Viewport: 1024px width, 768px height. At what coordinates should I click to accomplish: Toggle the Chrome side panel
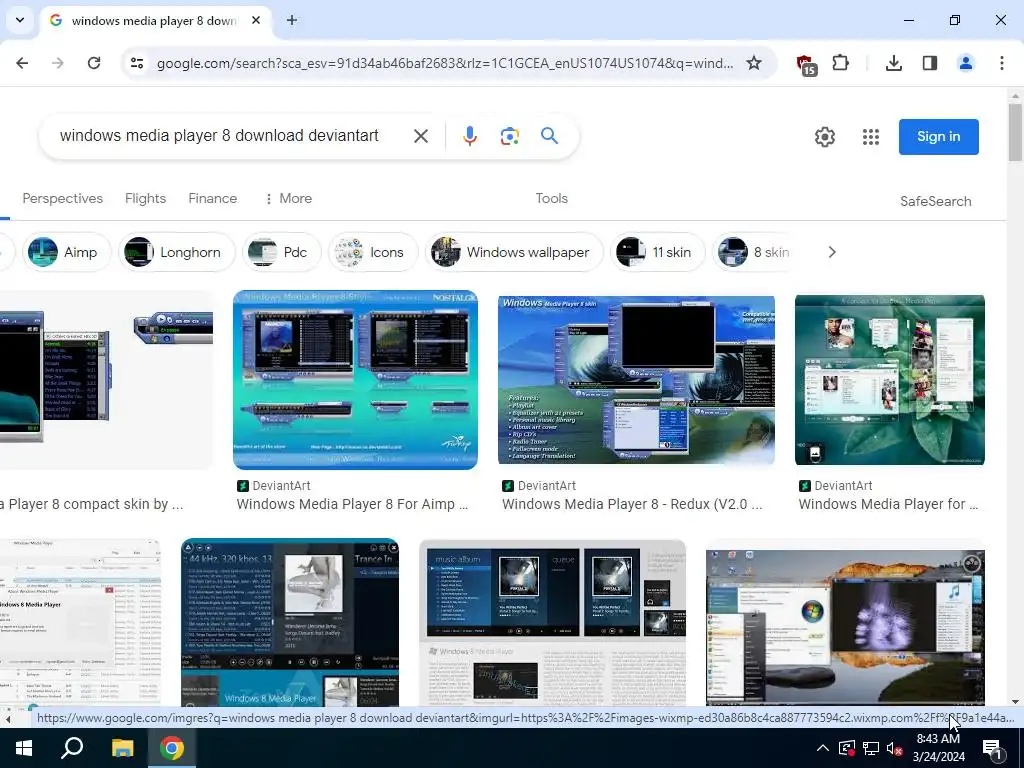point(929,63)
